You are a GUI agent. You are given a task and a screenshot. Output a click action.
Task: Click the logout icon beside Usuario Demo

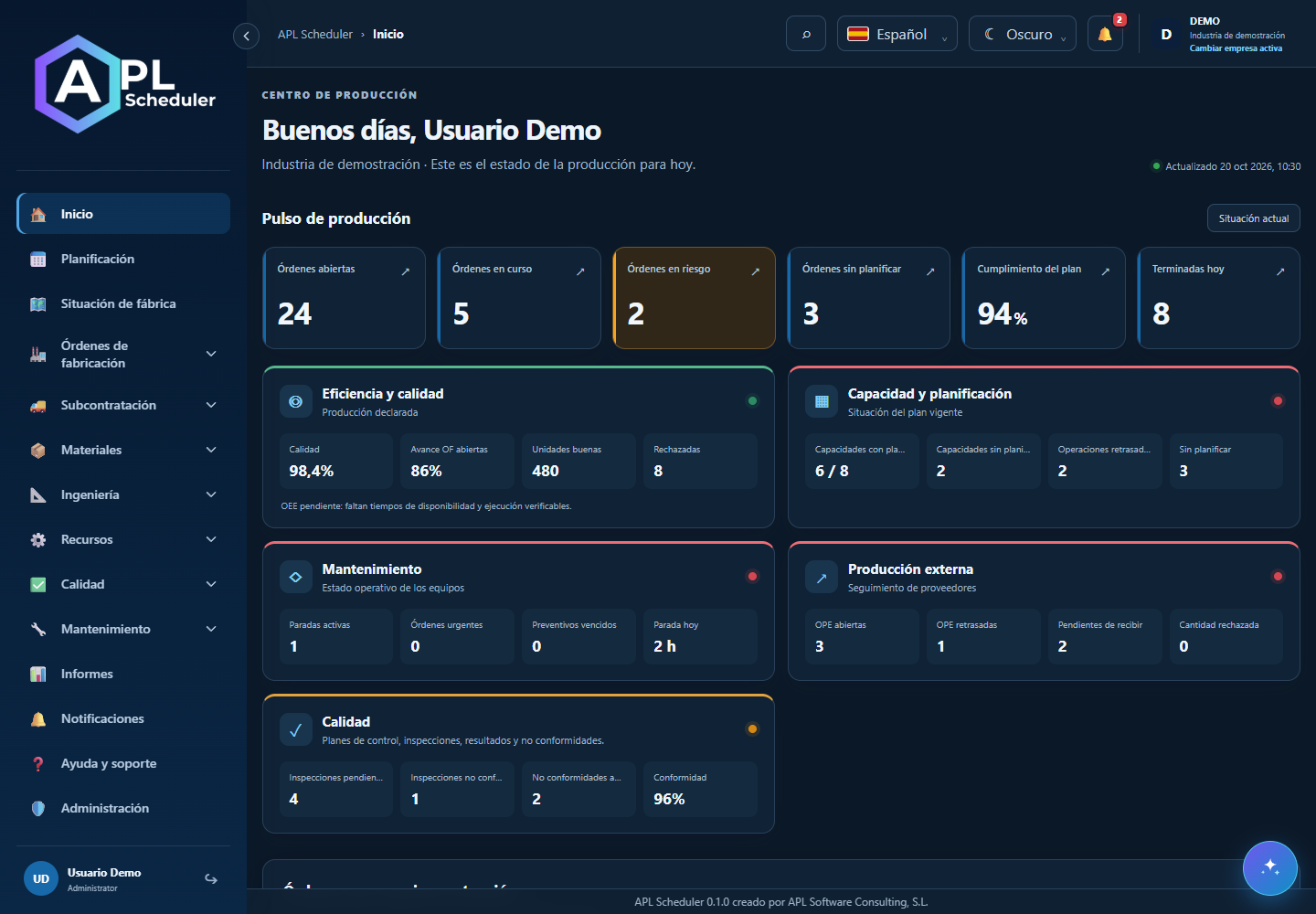211,879
